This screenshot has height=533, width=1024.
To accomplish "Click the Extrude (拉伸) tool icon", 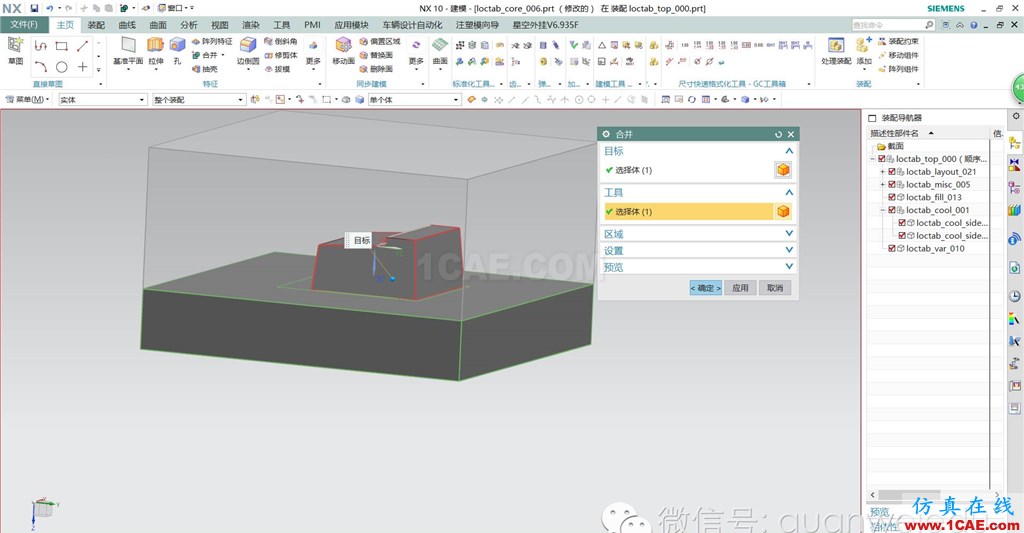I will click(155, 46).
